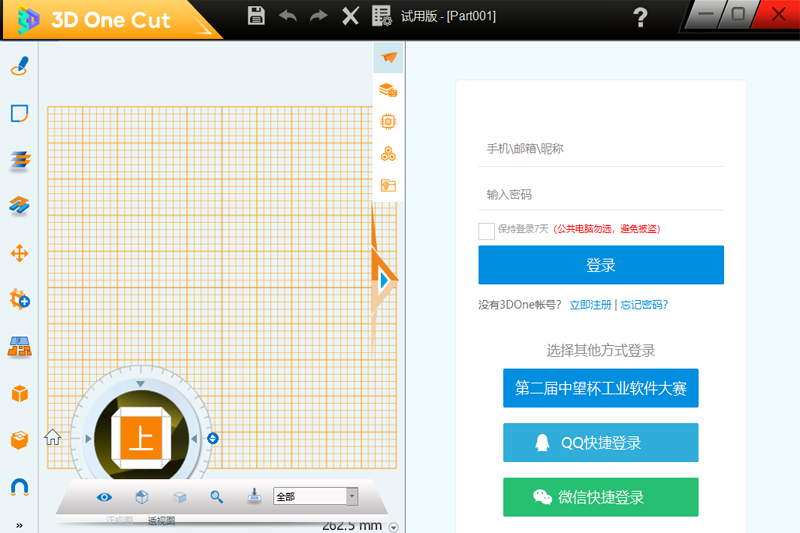Click the home view icon near view cube
This screenshot has height=533, width=800.
(x=53, y=437)
